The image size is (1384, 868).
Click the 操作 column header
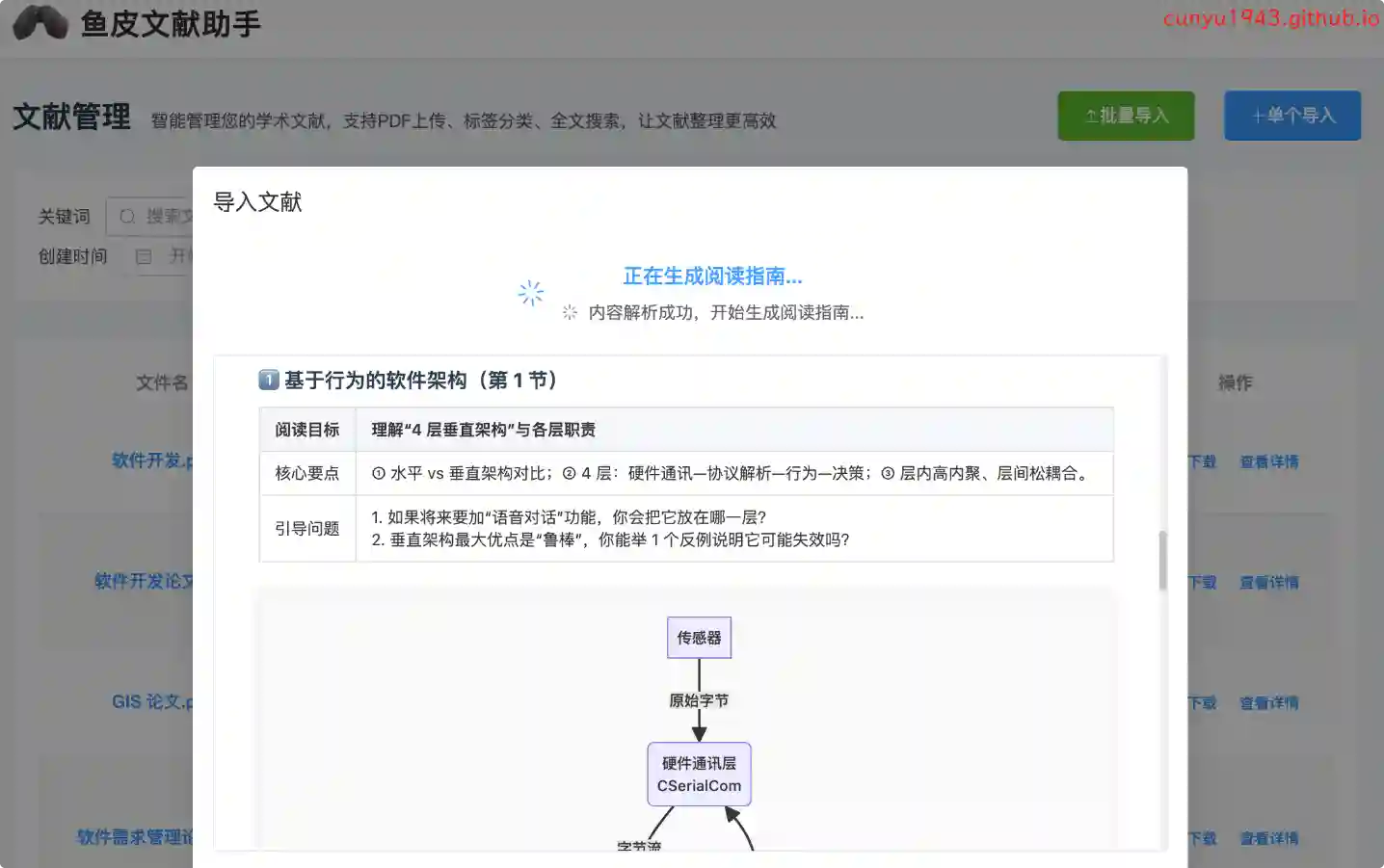1235,383
